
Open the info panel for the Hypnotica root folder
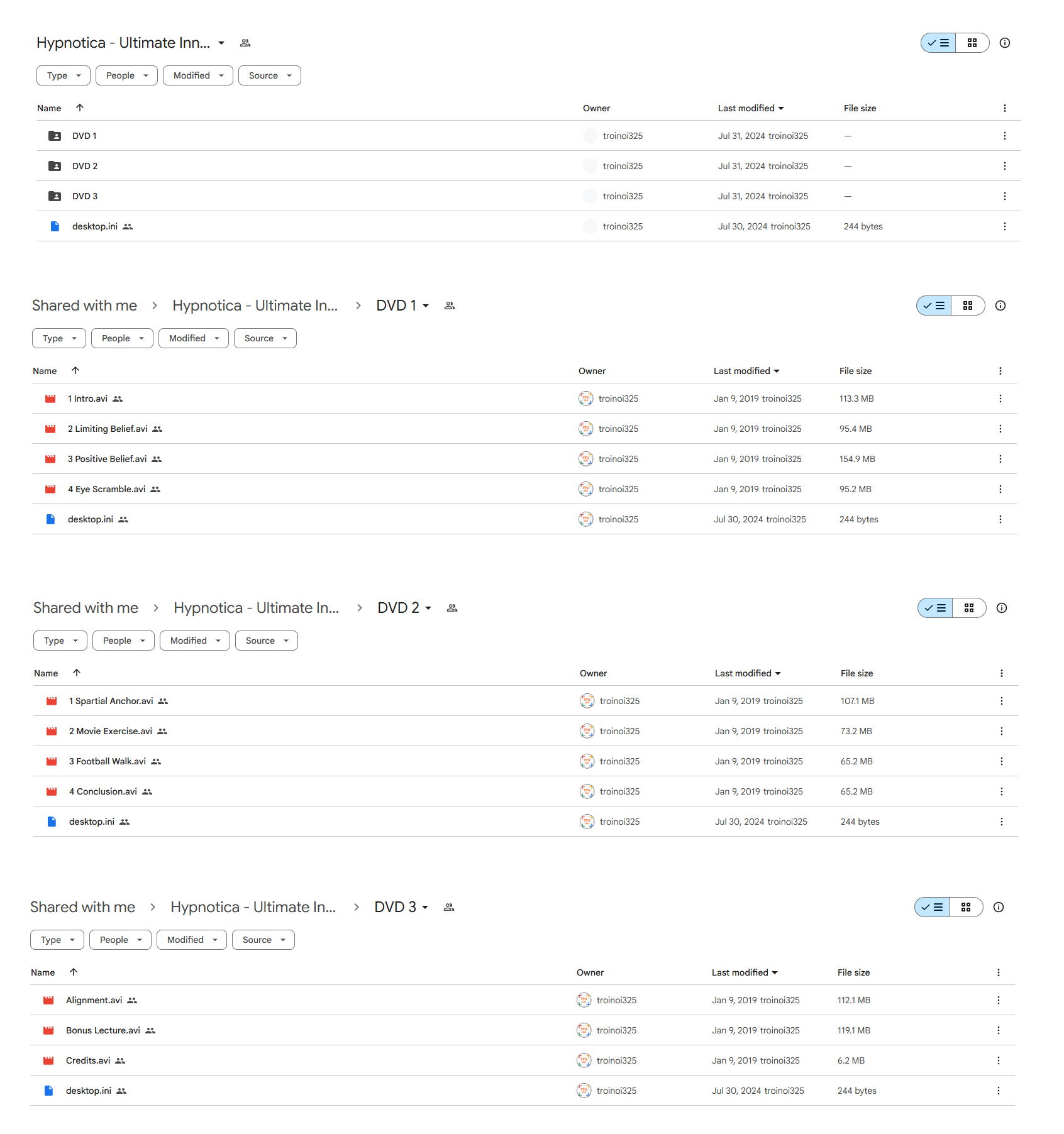coord(1005,43)
